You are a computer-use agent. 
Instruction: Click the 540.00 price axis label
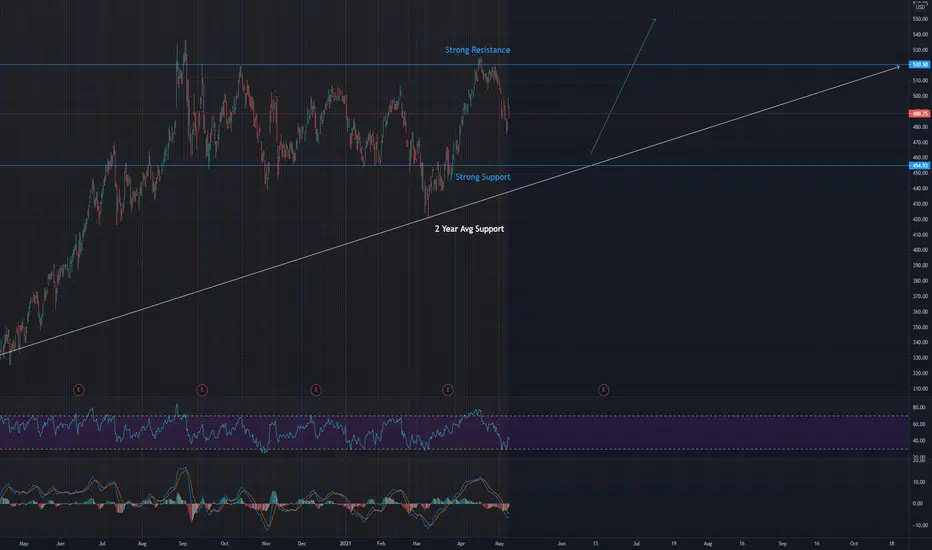pyautogui.click(x=920, y=34)
